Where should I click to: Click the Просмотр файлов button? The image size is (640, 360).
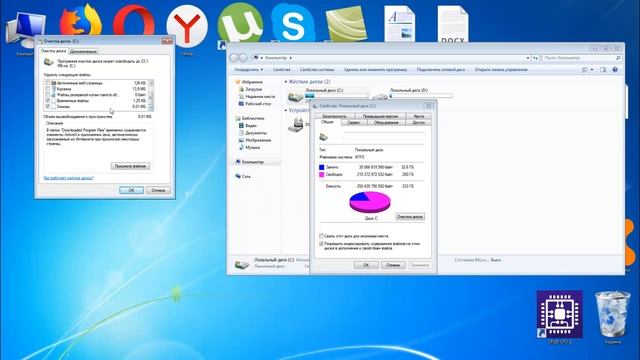[130, 166]
